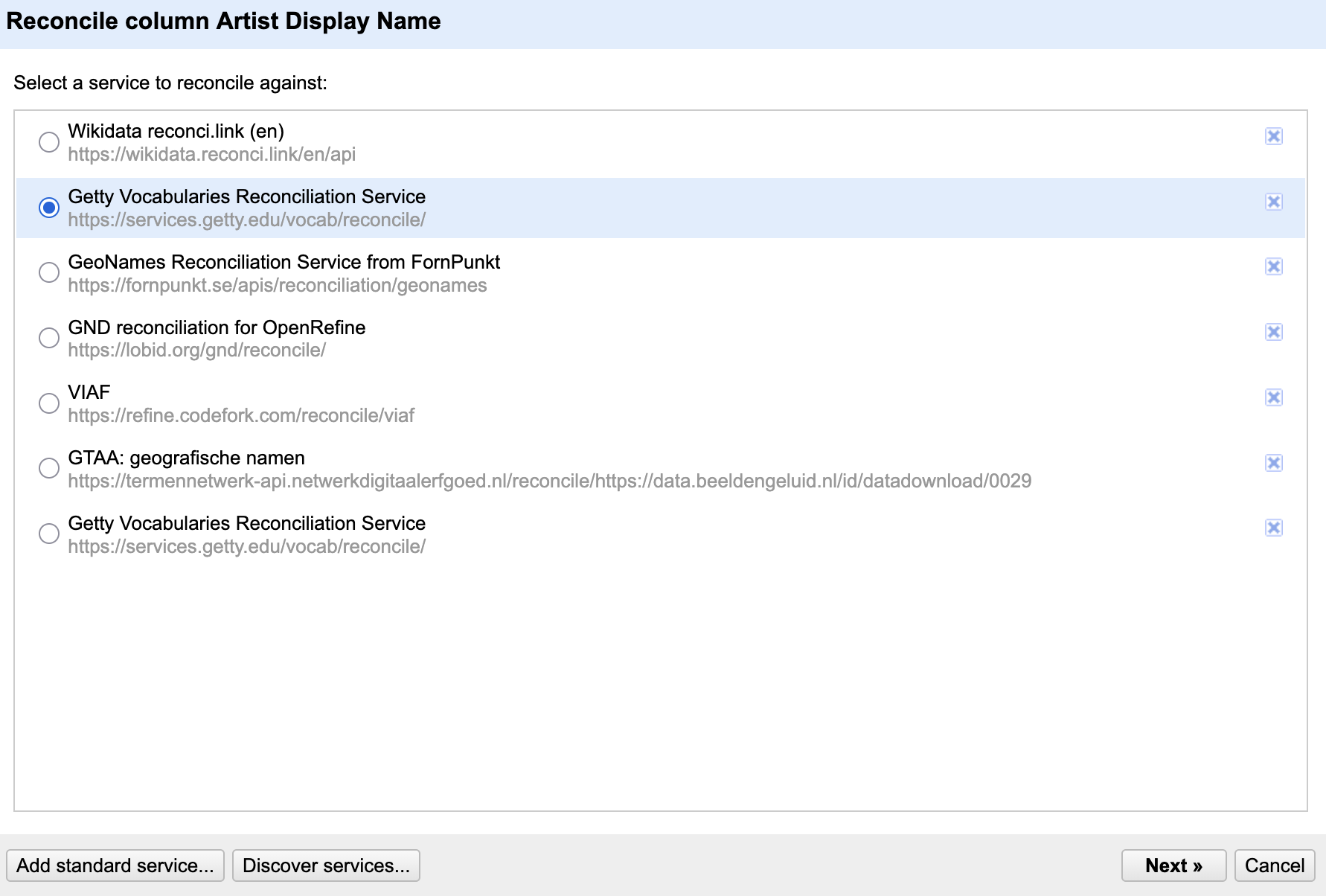Open Discover services dialog

(326, 865)
